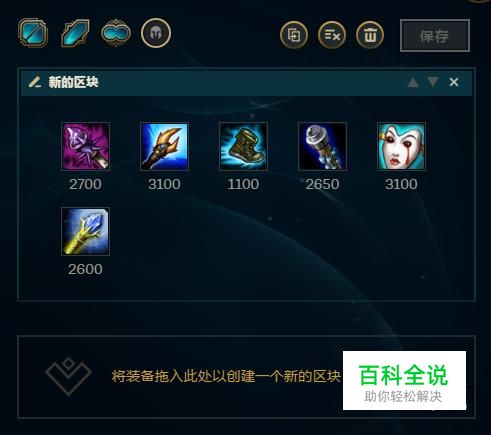Image resolution: width=491 pixels, height=435 pixels.
Task: Move block up with up arrow
Action: [x=413, y=82]
